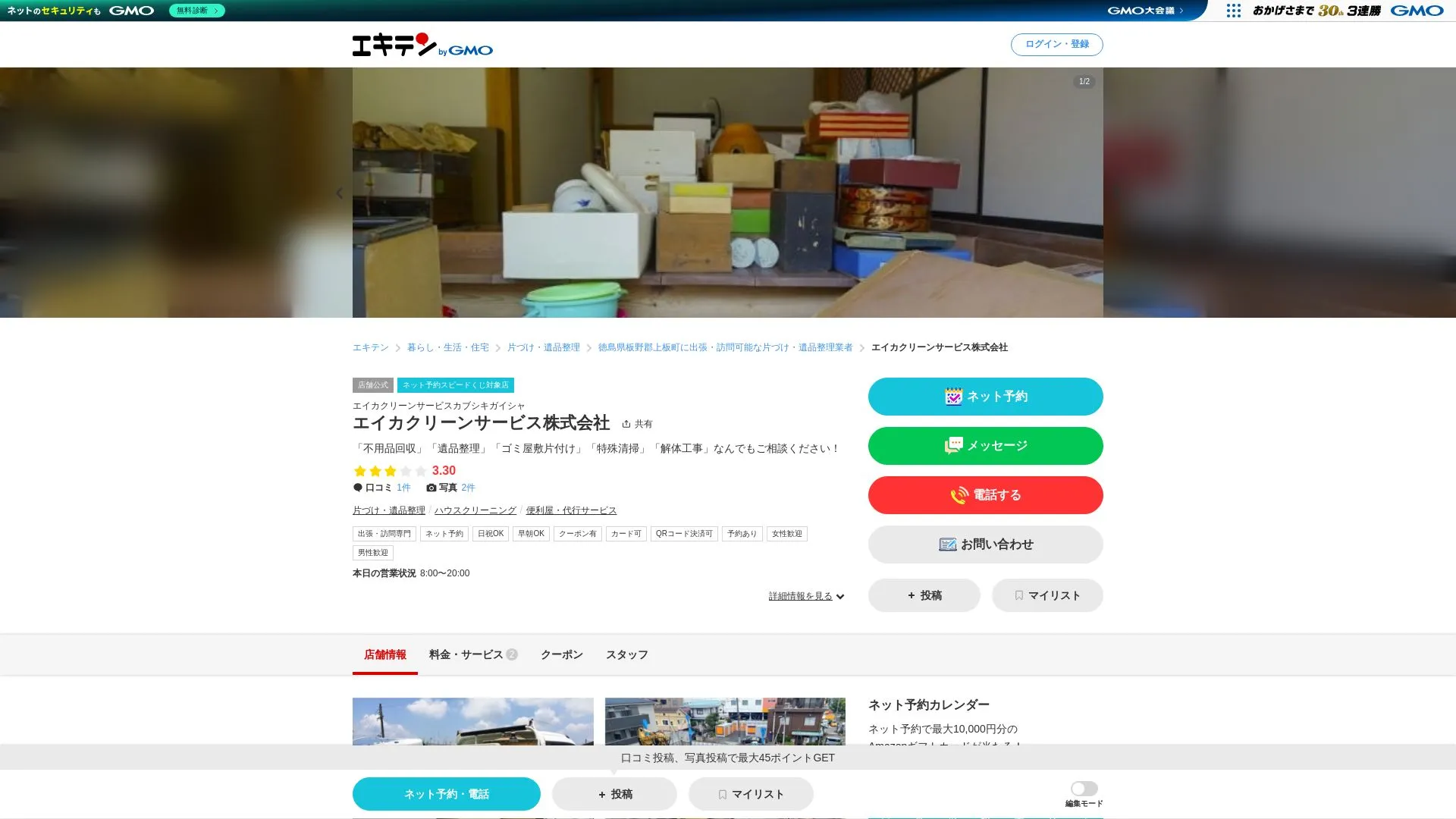Click the star rating icons

point(391,471)
